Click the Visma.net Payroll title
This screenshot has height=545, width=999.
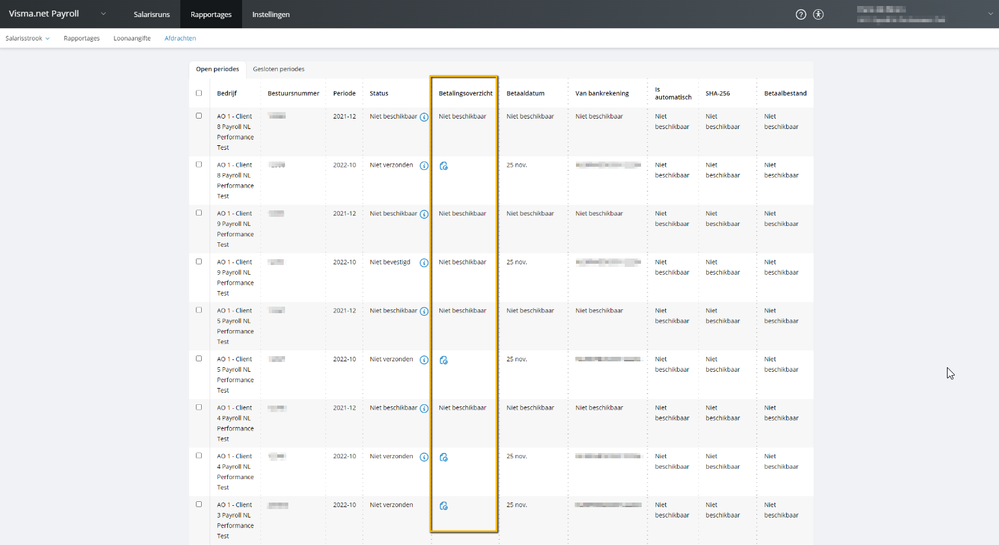click(x=44, y=13)
